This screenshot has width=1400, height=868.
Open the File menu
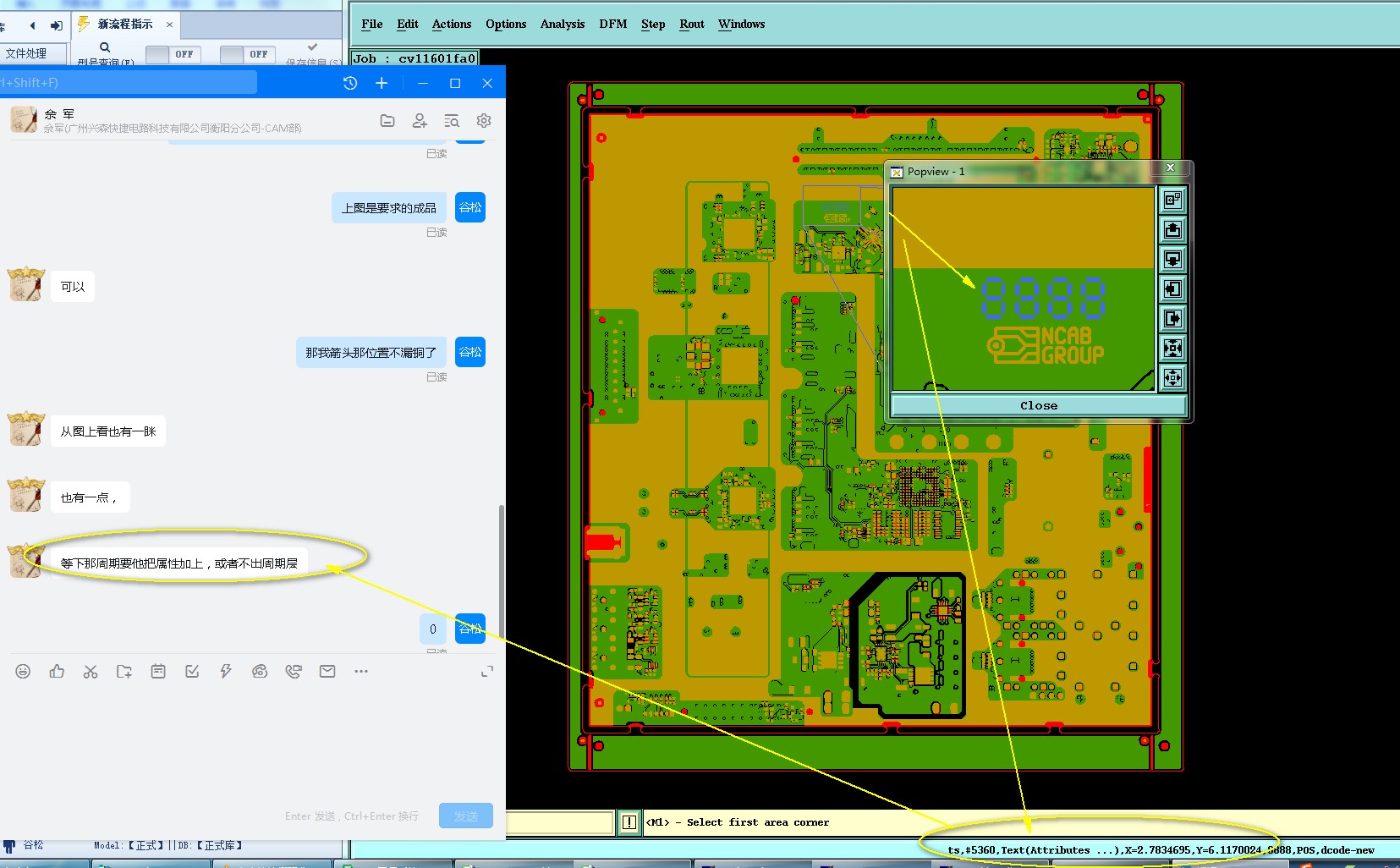pyautogui.click(x=372, y=24)
